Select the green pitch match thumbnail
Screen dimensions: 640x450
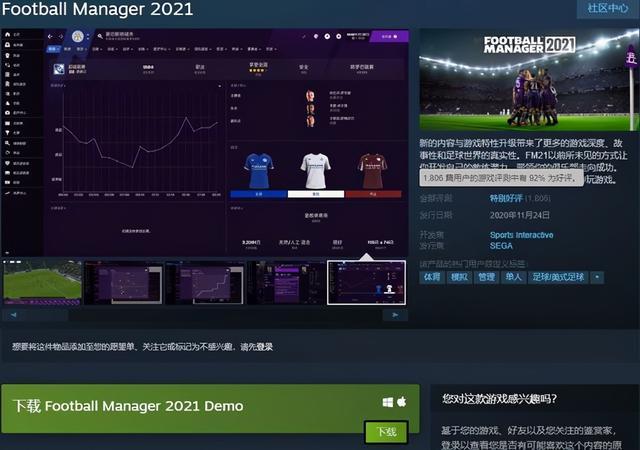point(42,283)
